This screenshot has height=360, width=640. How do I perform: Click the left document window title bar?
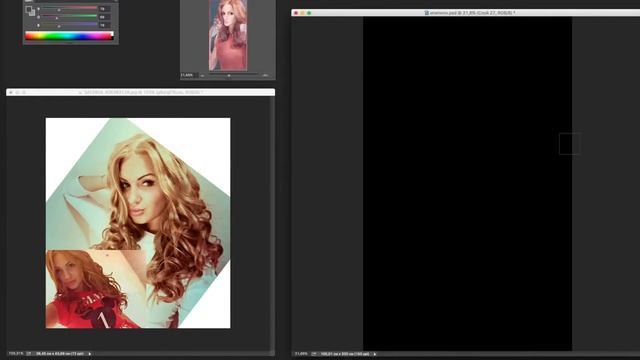pos(140,92)
